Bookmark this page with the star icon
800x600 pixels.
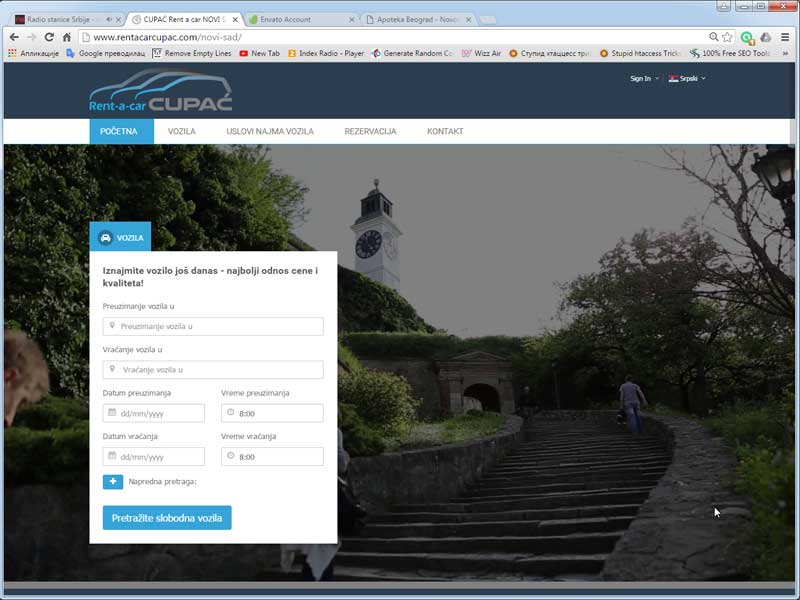pyautogui.click(x=728, y=37)
